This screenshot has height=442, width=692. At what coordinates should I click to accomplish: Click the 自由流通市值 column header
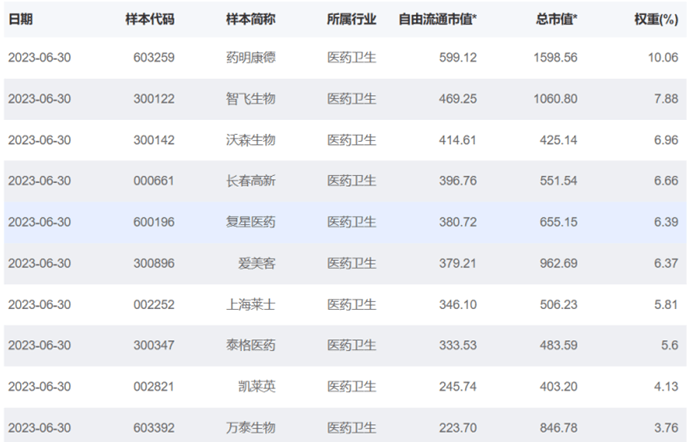coord(438,19)
